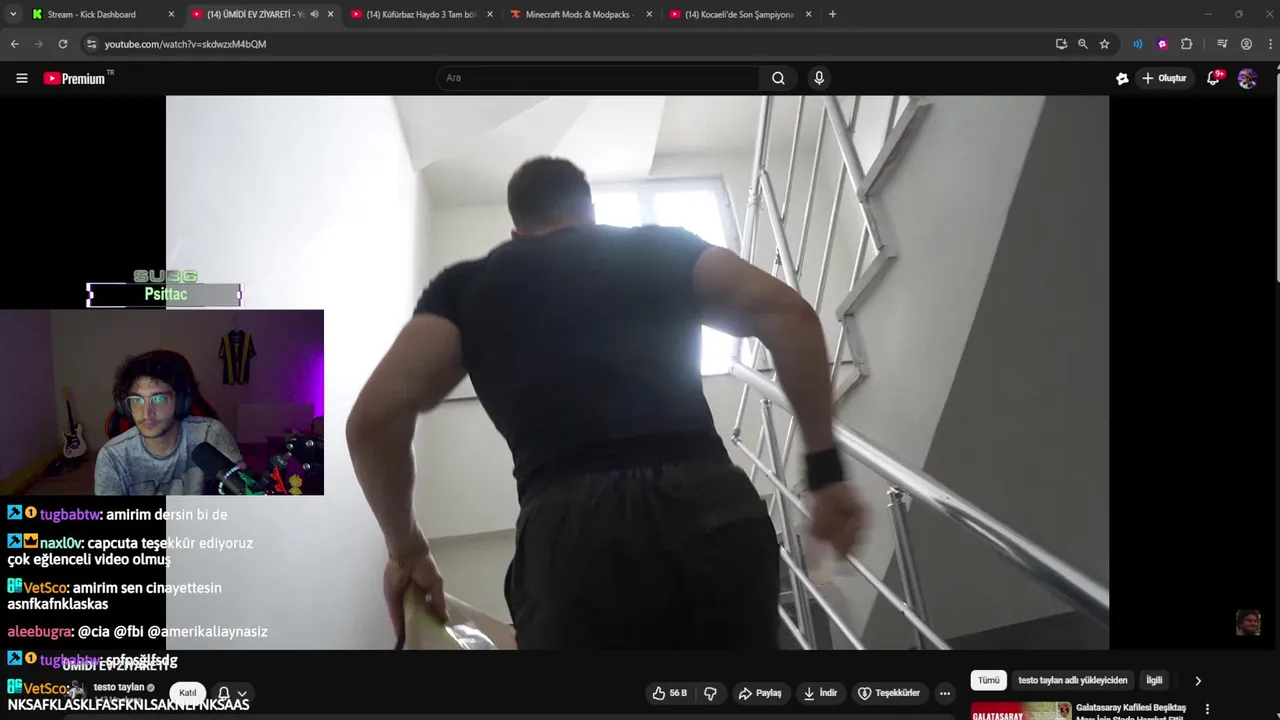
Task: Open Chrome three-dot menu
Action: (x=1270, y=44)
